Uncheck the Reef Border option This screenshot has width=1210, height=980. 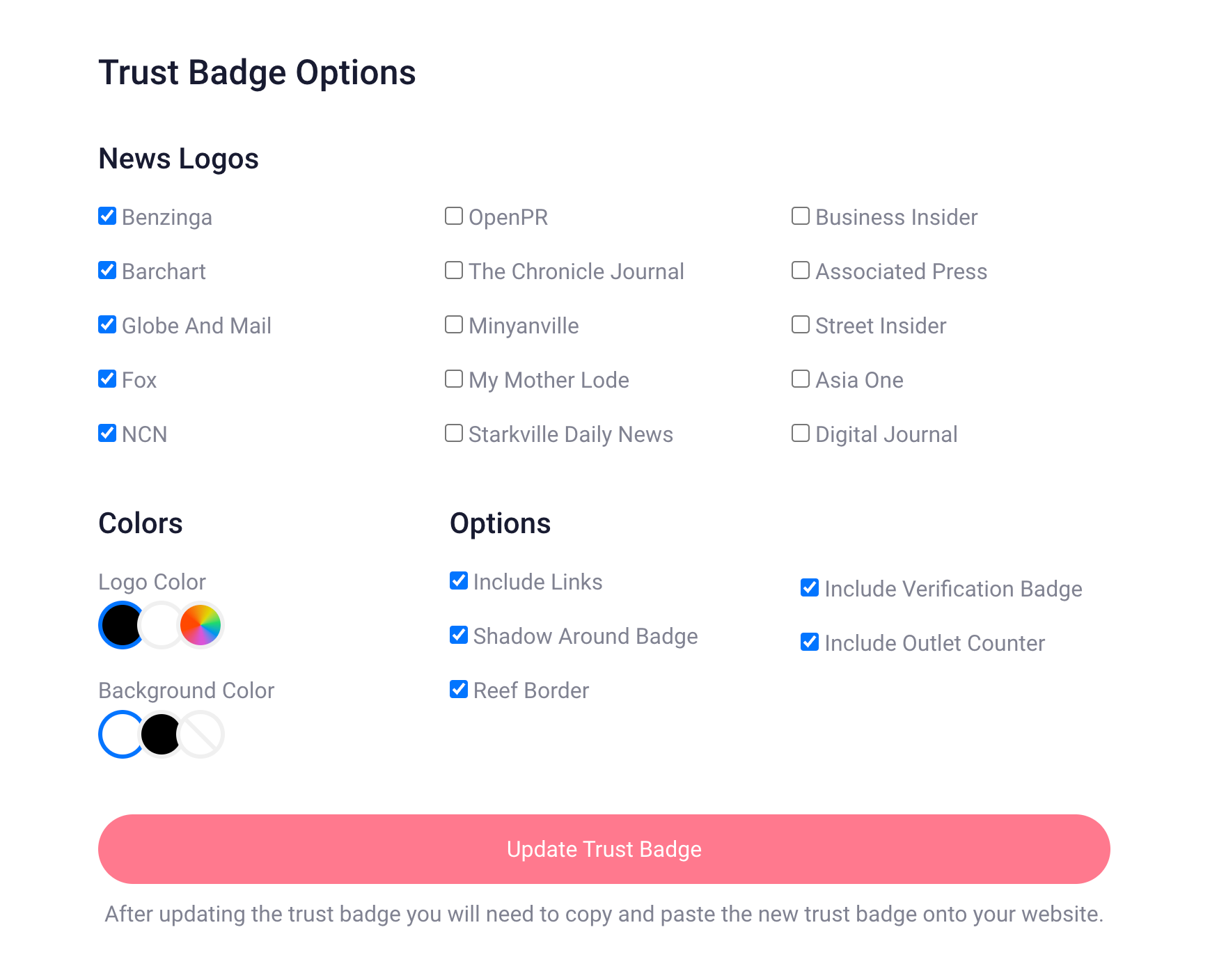pos(459,689)
